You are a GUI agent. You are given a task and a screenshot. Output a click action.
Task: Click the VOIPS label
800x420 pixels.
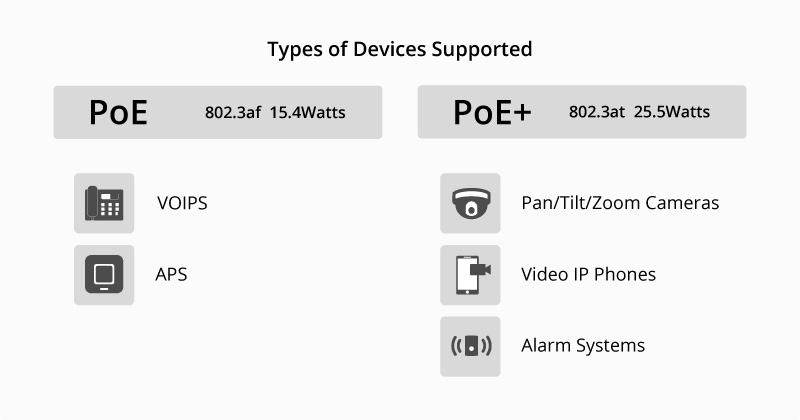pos(182,203)
